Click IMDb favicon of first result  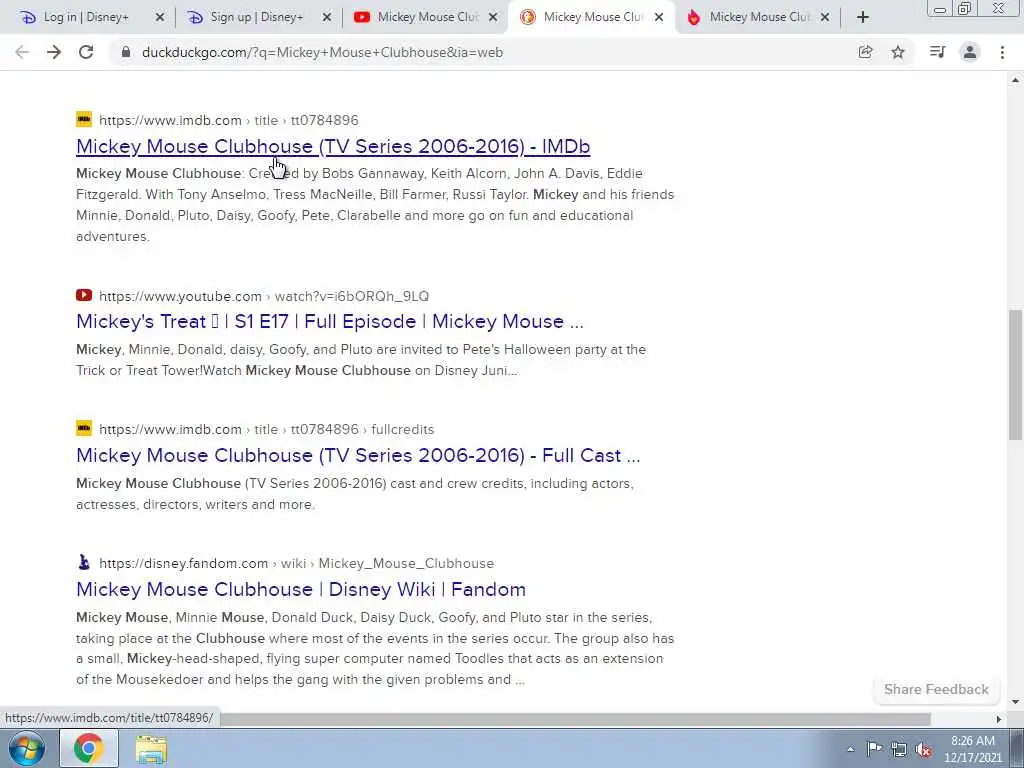(84, 120)
